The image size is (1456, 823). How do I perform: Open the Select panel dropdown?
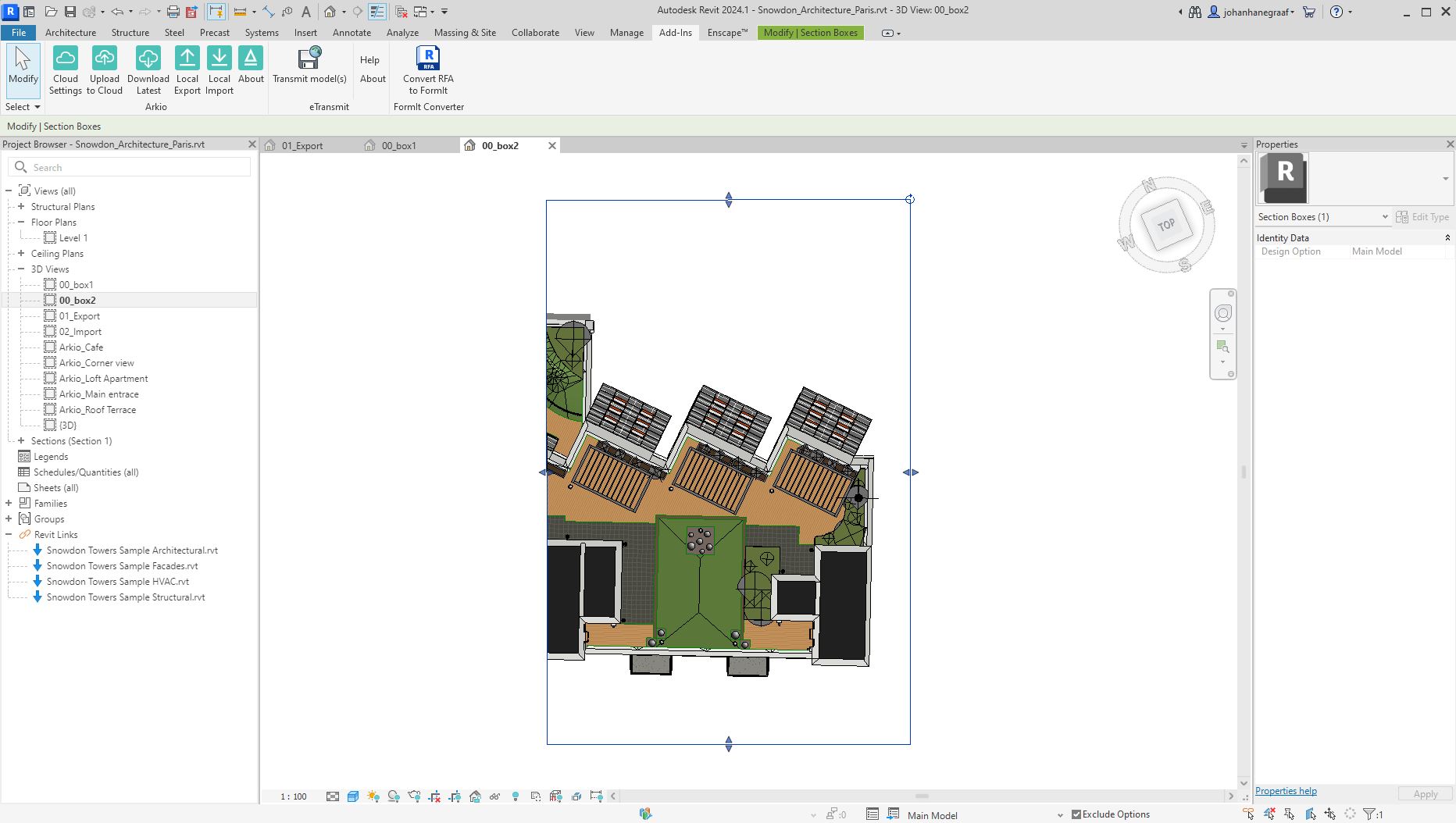(23, 107)
